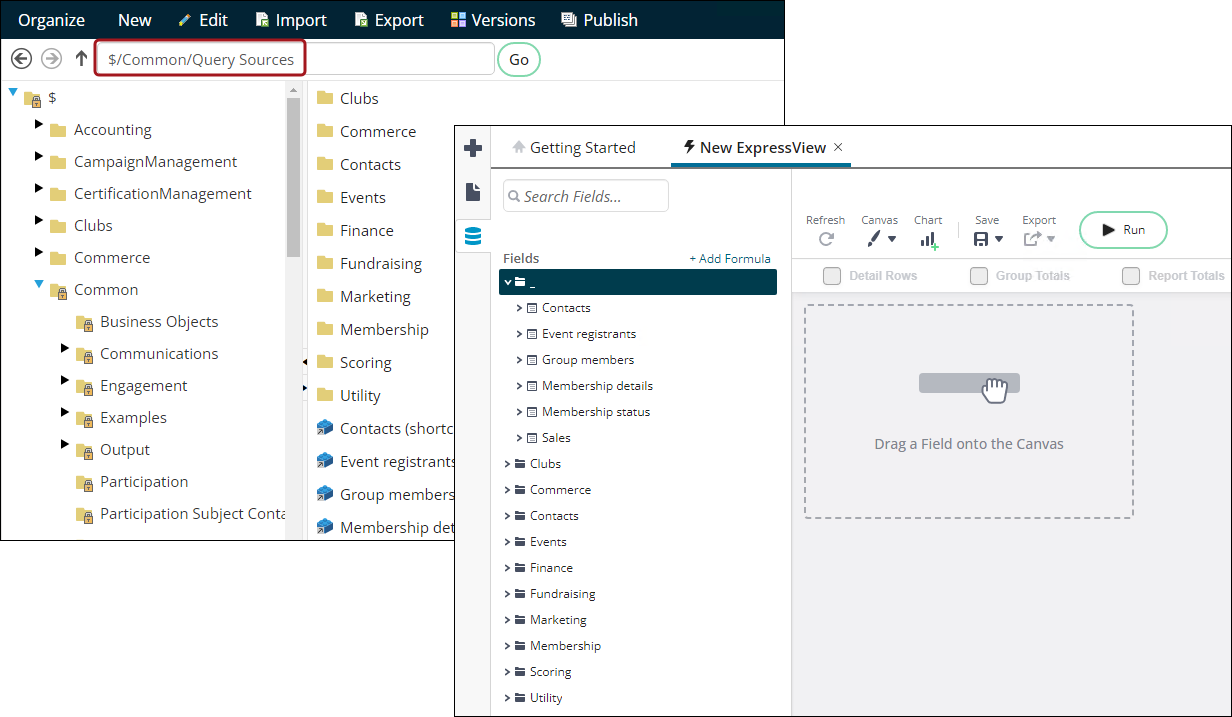Collapse the Common folder in tree

39,285
